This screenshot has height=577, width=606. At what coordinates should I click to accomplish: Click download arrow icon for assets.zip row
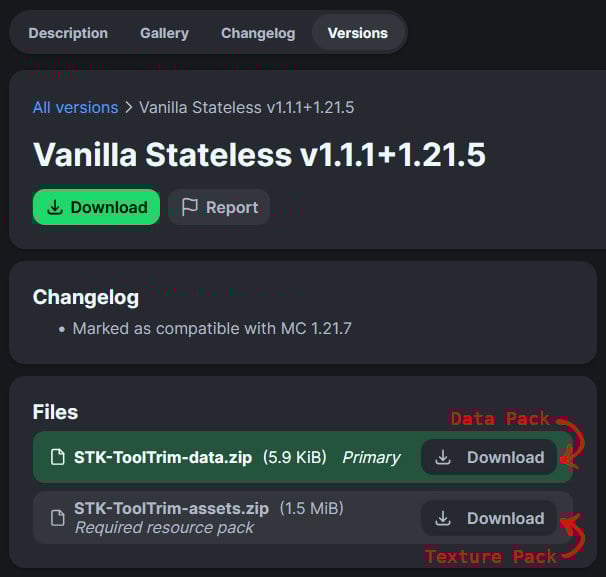click(443, 518)
